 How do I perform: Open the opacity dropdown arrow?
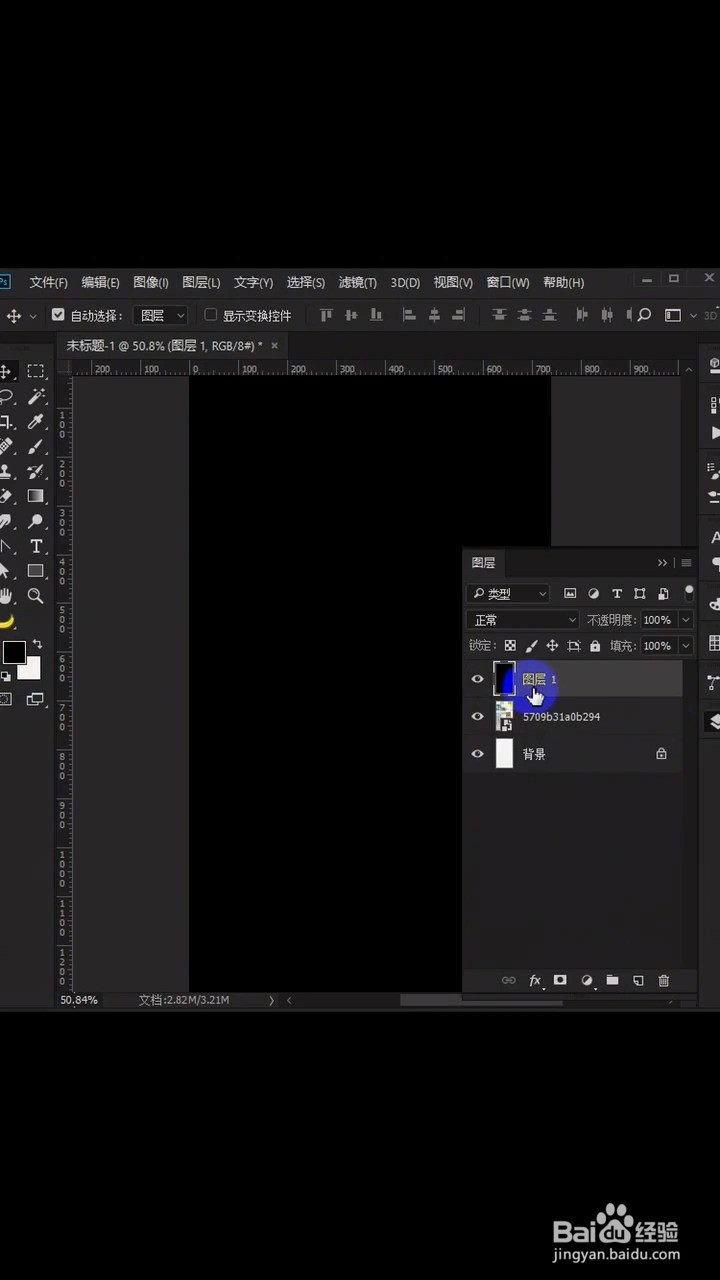686,620
